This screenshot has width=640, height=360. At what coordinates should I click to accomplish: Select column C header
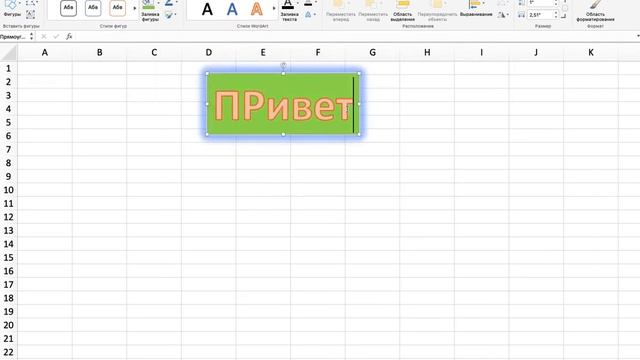[x=154, y=53]
